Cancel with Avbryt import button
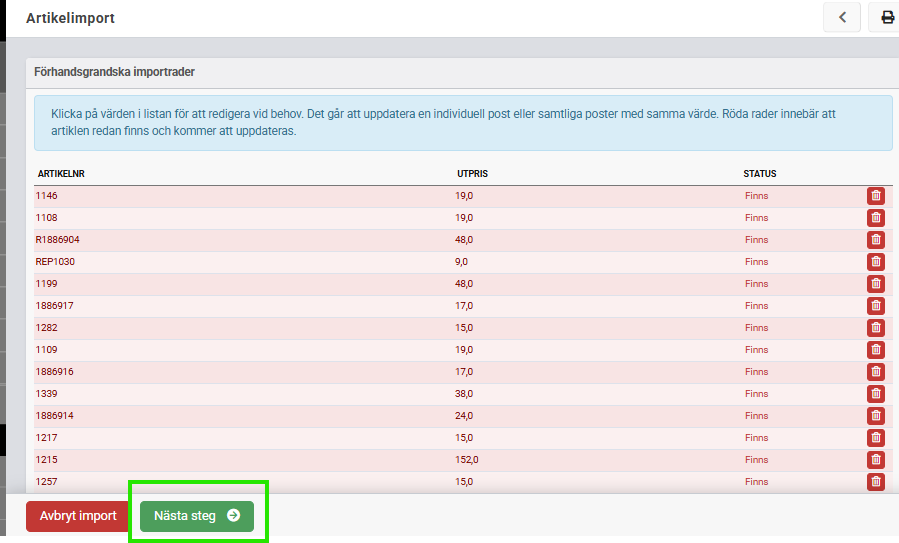Screen dimensions: 899x543 point(78,516)
